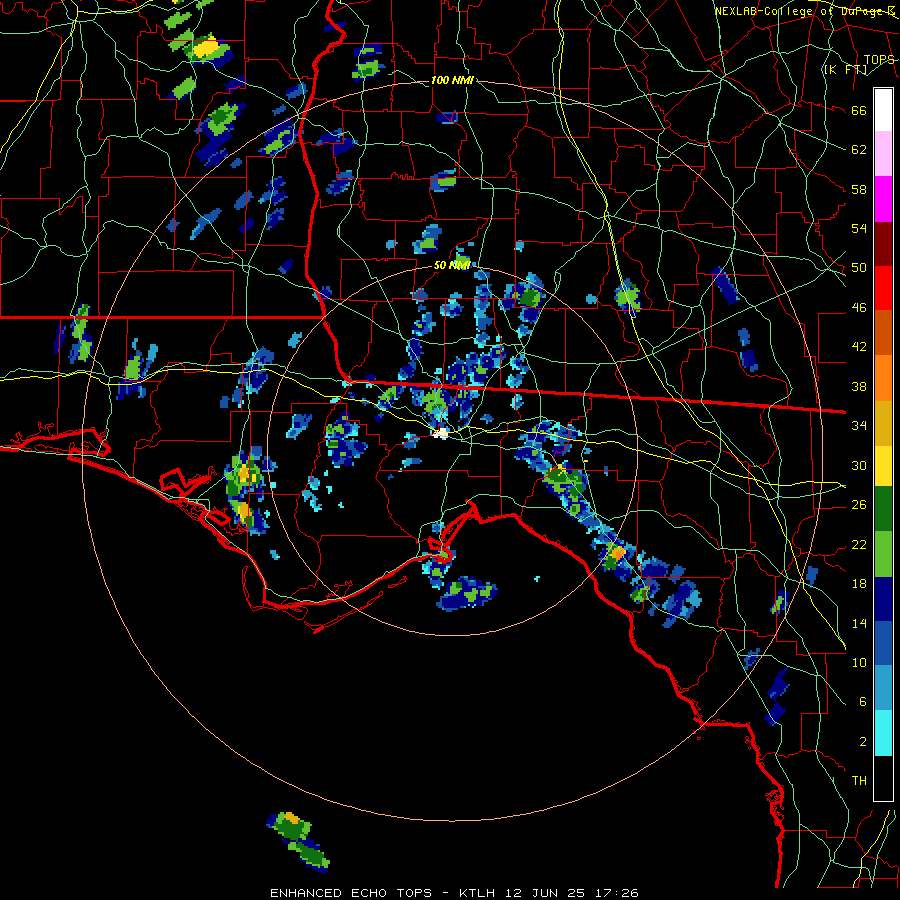Click the "34" legend value

click(859, 425)
